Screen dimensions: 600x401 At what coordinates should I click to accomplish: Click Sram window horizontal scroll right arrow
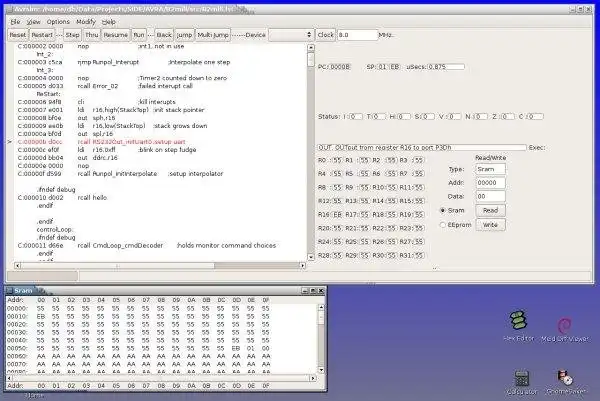pos(313,378)
